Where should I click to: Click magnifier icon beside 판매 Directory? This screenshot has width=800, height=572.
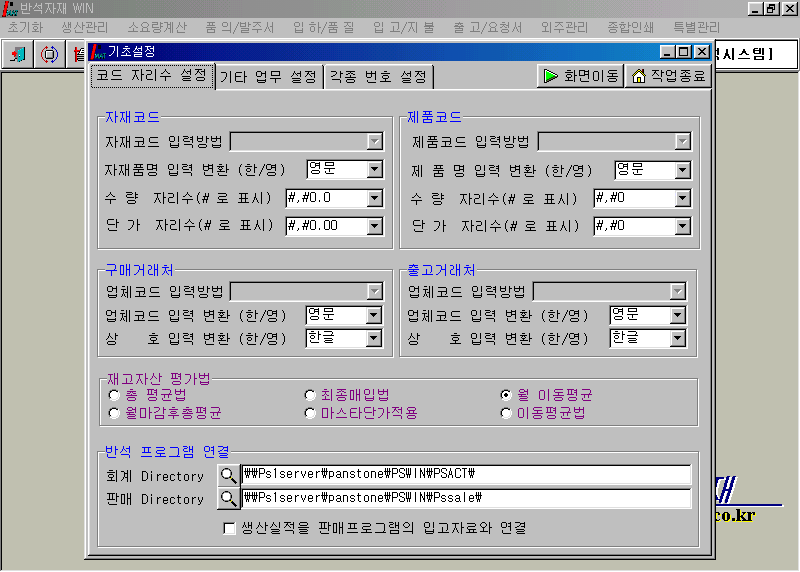(x=229, y=498)
